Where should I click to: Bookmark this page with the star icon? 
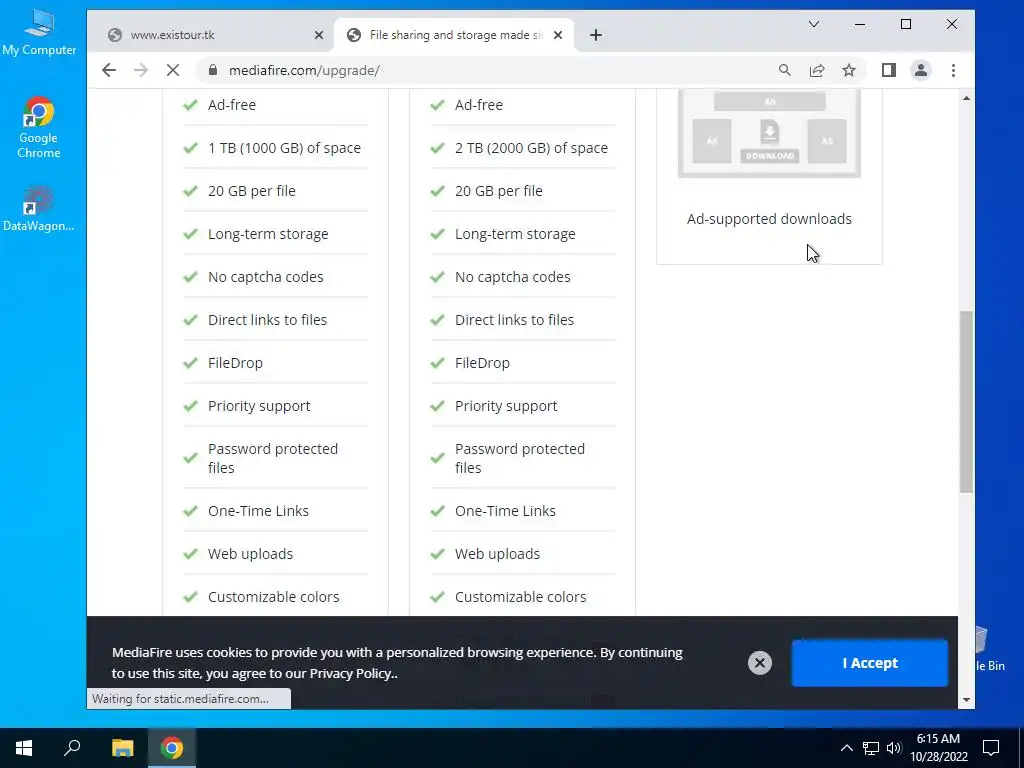[848, 71]
